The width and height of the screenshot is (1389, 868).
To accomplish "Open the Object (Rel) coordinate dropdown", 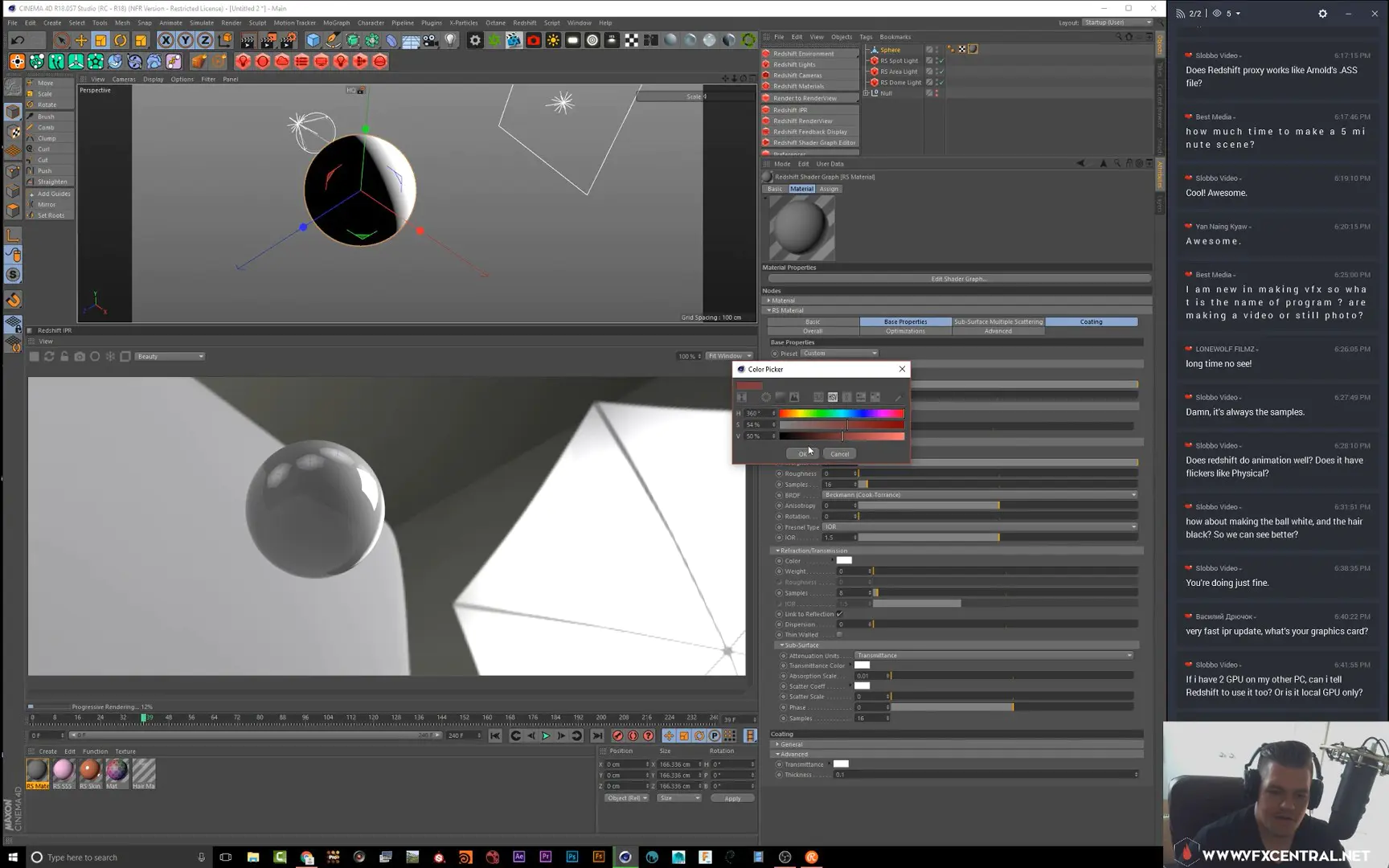I will point(628,798).
